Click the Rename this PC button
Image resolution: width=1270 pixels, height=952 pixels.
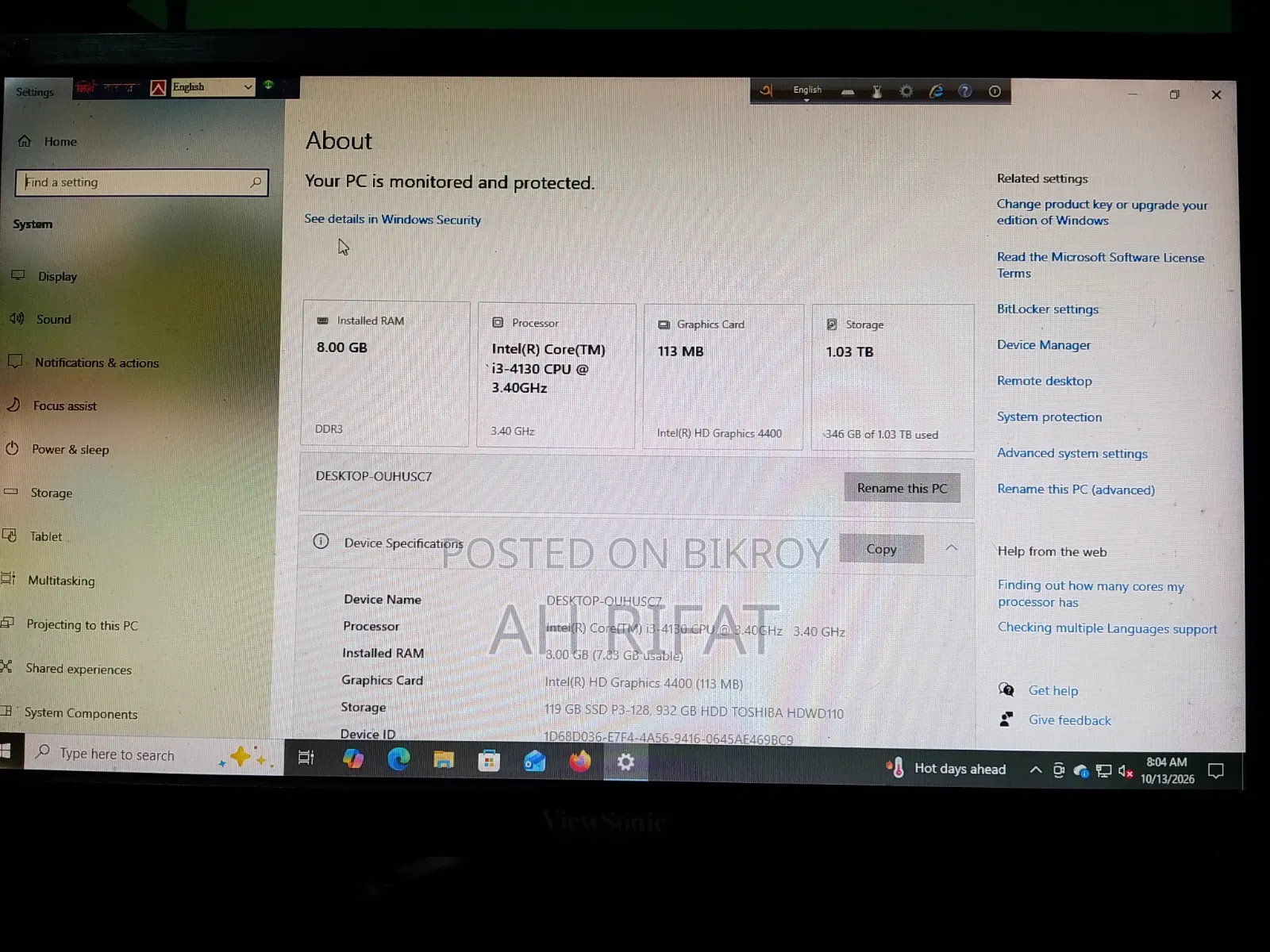902,488
